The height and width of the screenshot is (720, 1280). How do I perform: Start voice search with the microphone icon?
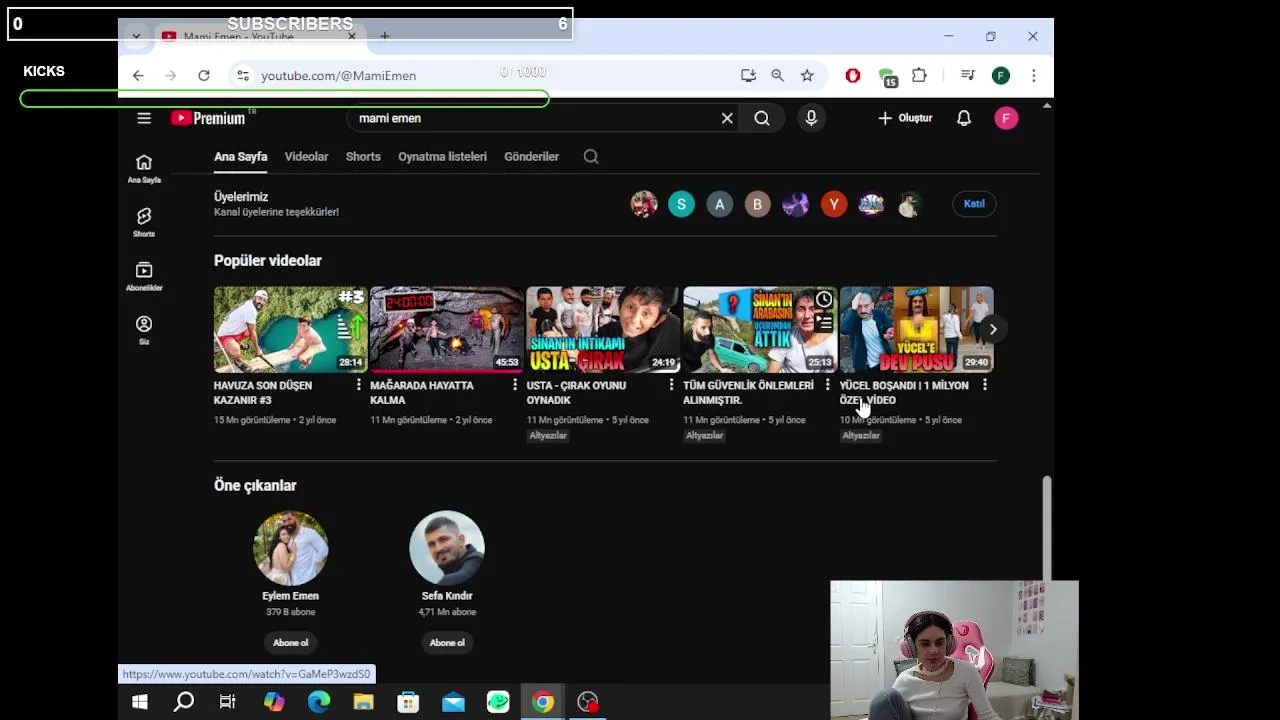[x=811, y=118]
